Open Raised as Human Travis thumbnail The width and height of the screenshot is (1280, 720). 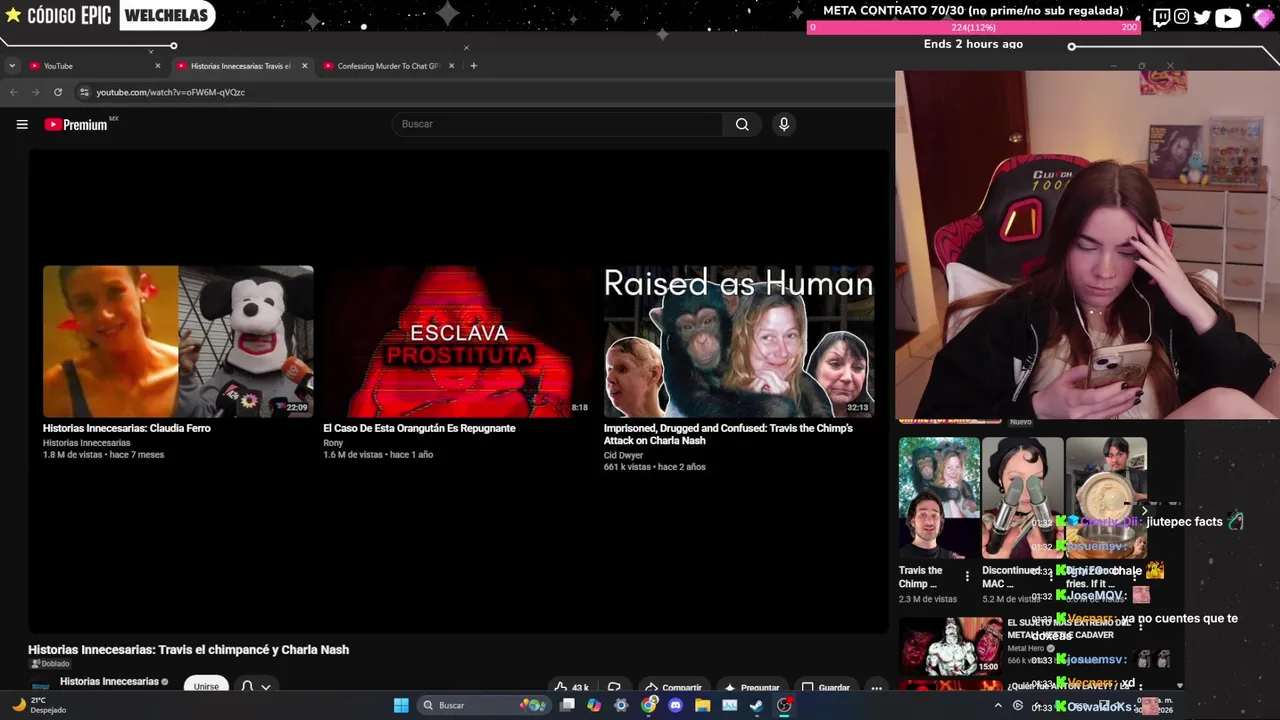pos(739,341)
